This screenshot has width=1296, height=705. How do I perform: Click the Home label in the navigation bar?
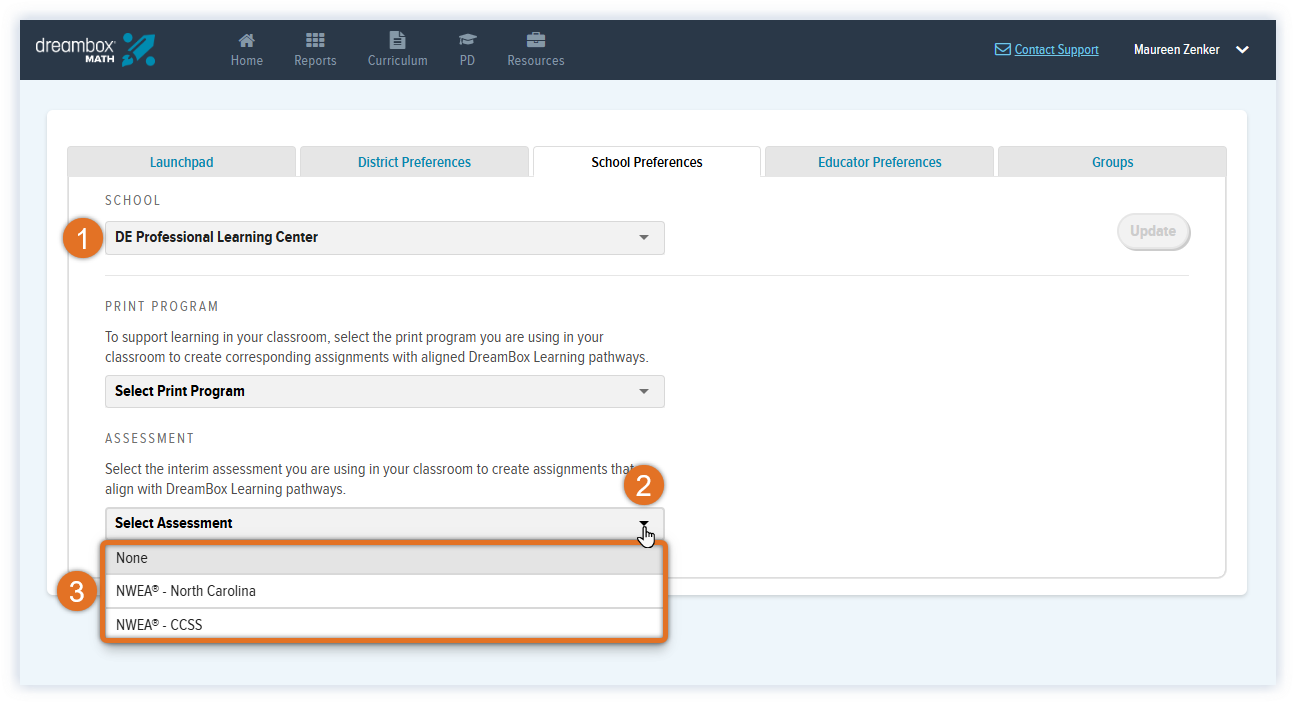click(x=247, y=61)
